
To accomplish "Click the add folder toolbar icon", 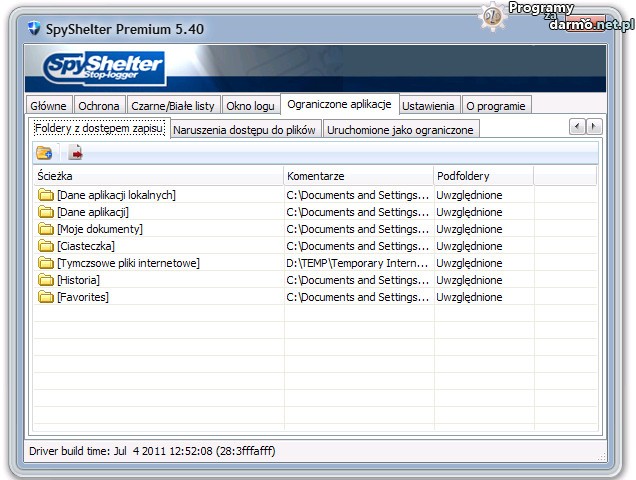I will point(44,153).
